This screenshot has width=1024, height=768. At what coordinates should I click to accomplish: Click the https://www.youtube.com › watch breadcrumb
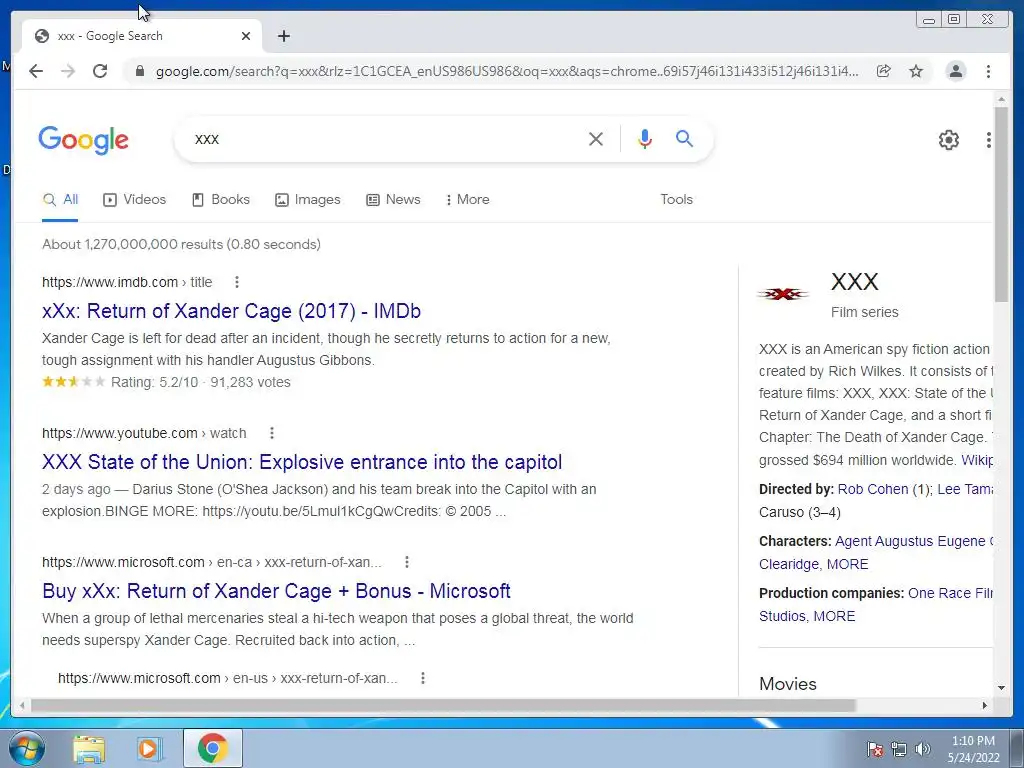click(x=144, y=433)
